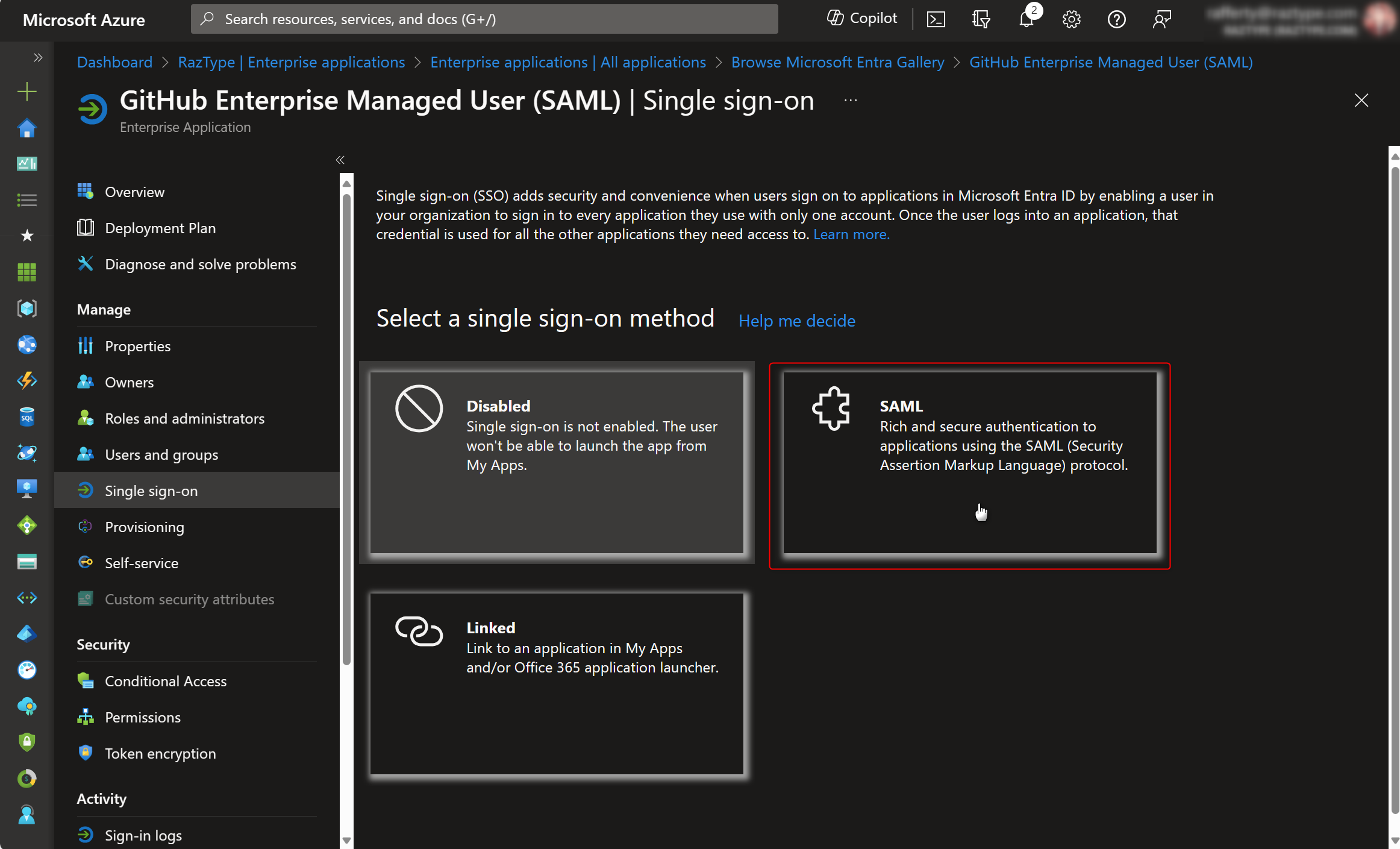Click the Help question mark icon
Viewport: 1400px width, 849px height.
[1116, 19]
